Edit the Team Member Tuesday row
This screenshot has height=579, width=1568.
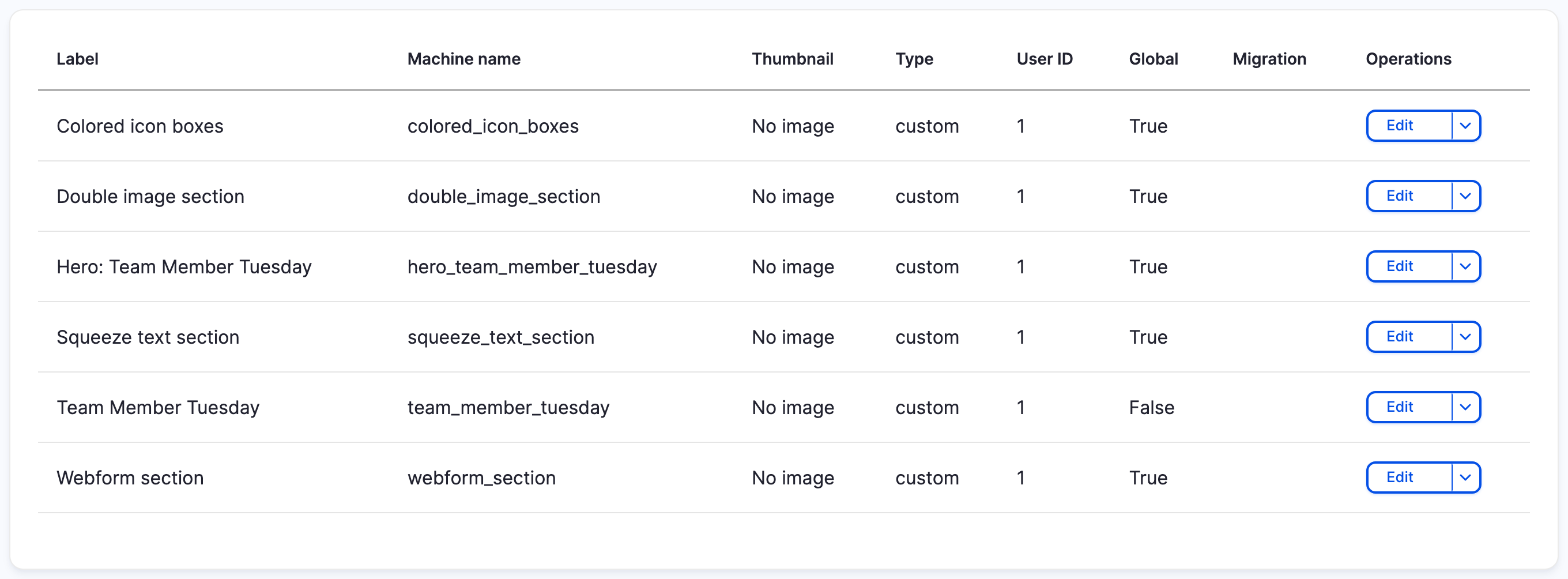coord(1409,407)
